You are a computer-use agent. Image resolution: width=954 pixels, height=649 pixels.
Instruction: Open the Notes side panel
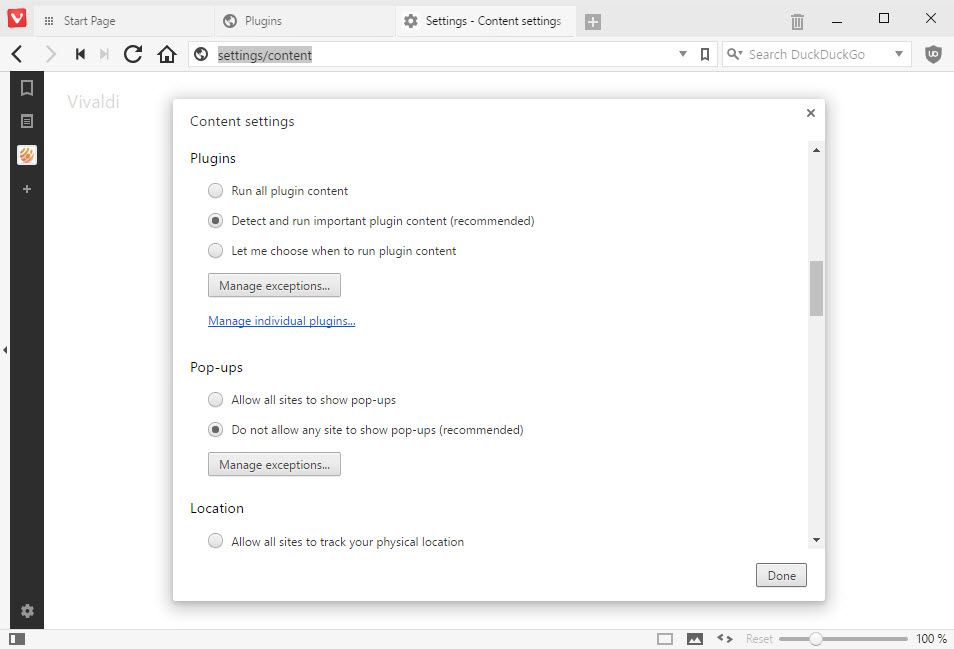27,121
